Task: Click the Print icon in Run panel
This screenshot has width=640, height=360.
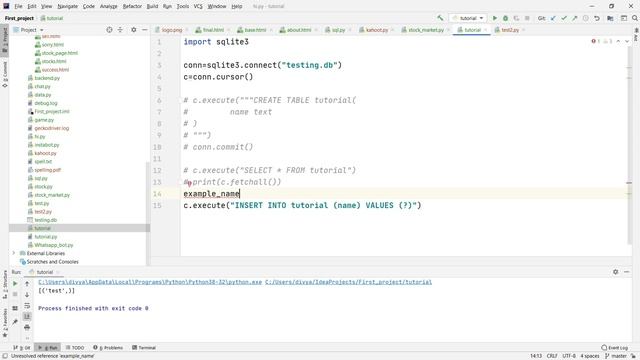Action: [x=27, y=327]
